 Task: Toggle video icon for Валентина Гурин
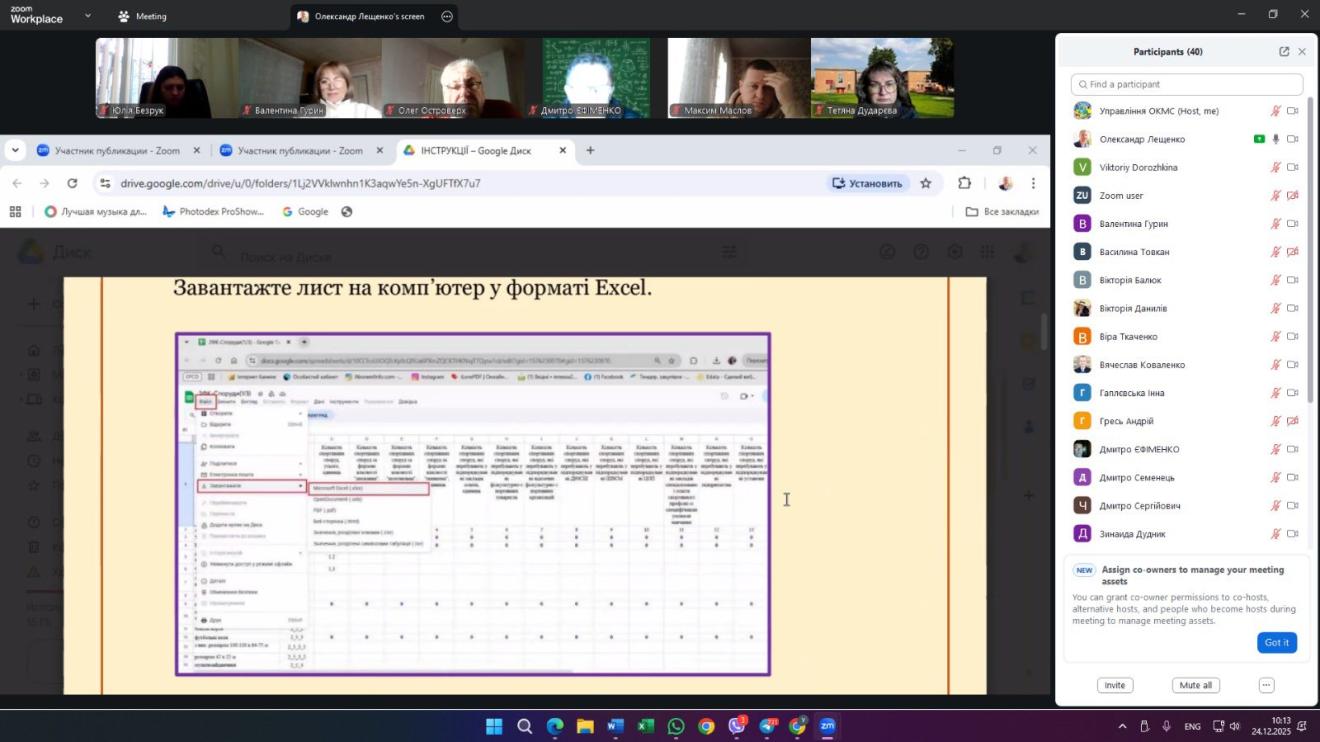[1292, 224]
